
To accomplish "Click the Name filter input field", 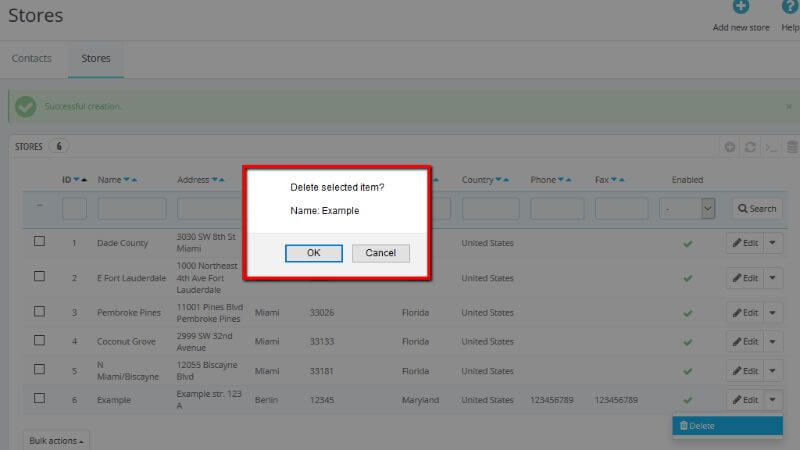I will [132, 209].
